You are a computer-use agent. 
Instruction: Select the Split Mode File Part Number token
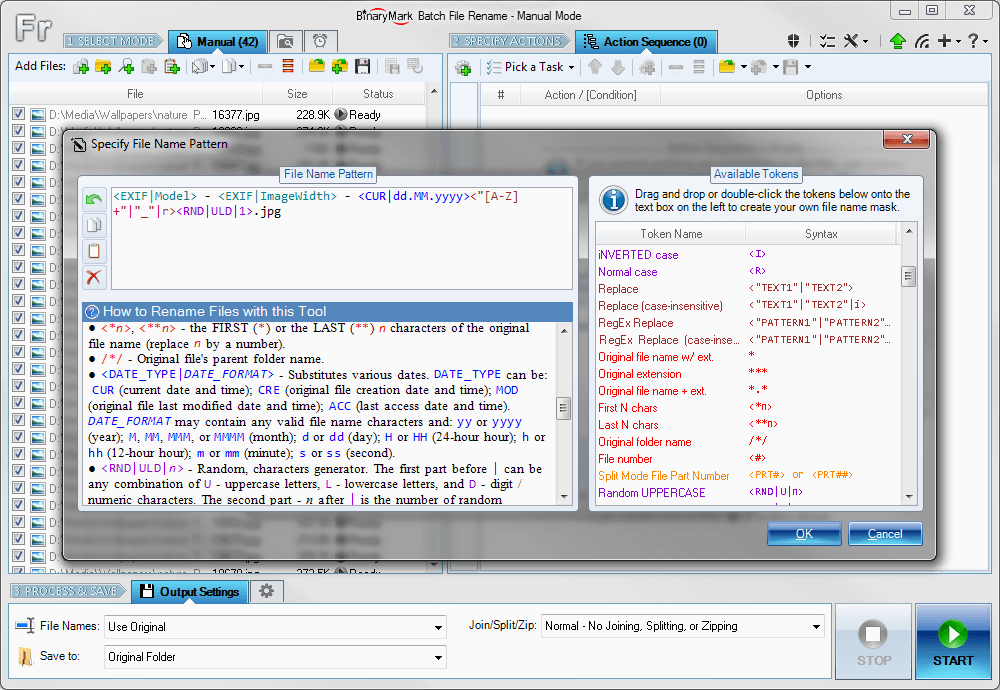click(747, 476)
